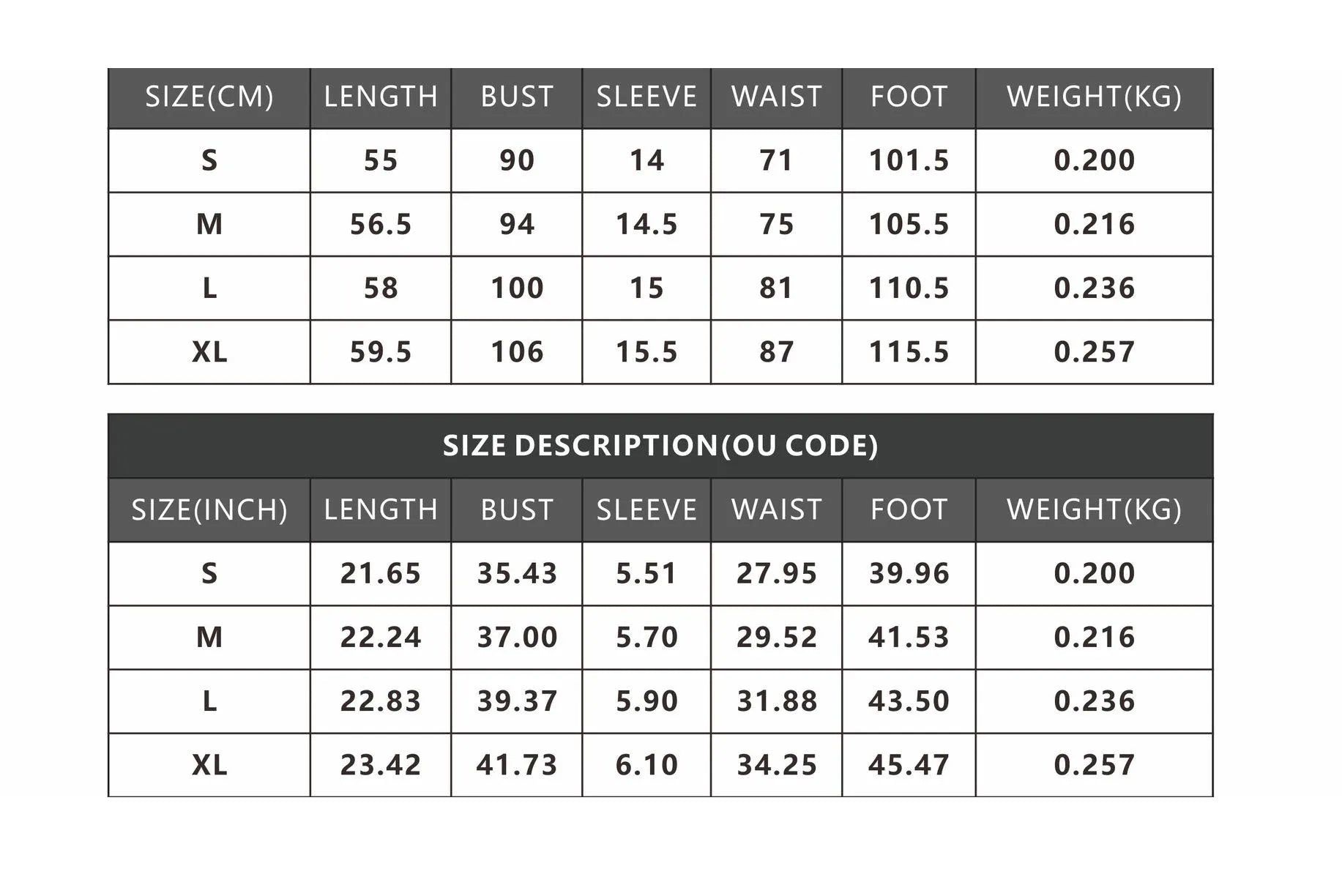Click the length value 55
Screen dimensions: 1342x896
381,160
